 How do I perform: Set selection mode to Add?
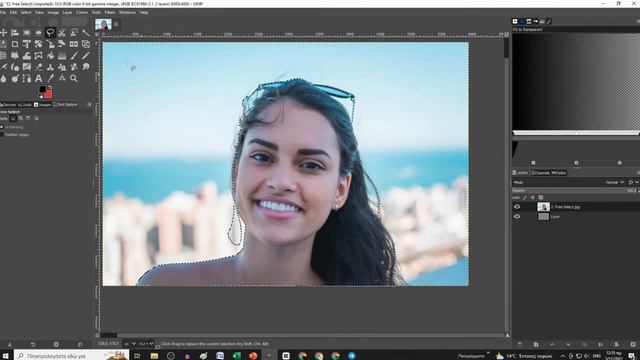tap(20, 118)
